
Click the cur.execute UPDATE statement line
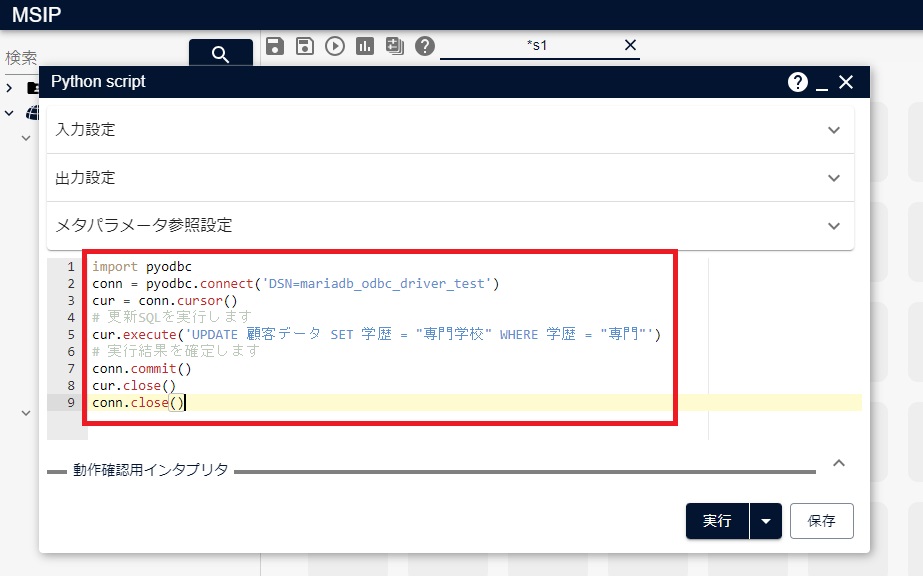point(377,334)
